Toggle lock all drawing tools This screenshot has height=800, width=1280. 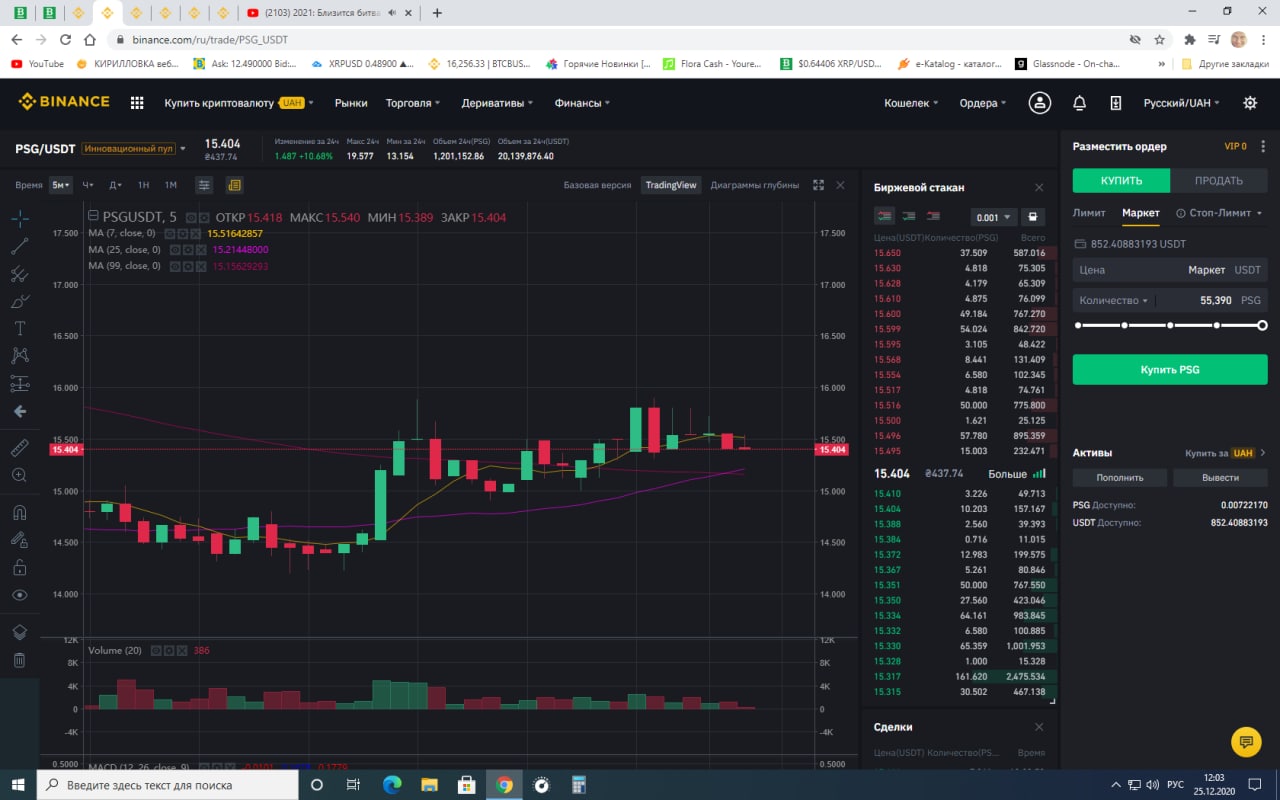tap(20, 567)
